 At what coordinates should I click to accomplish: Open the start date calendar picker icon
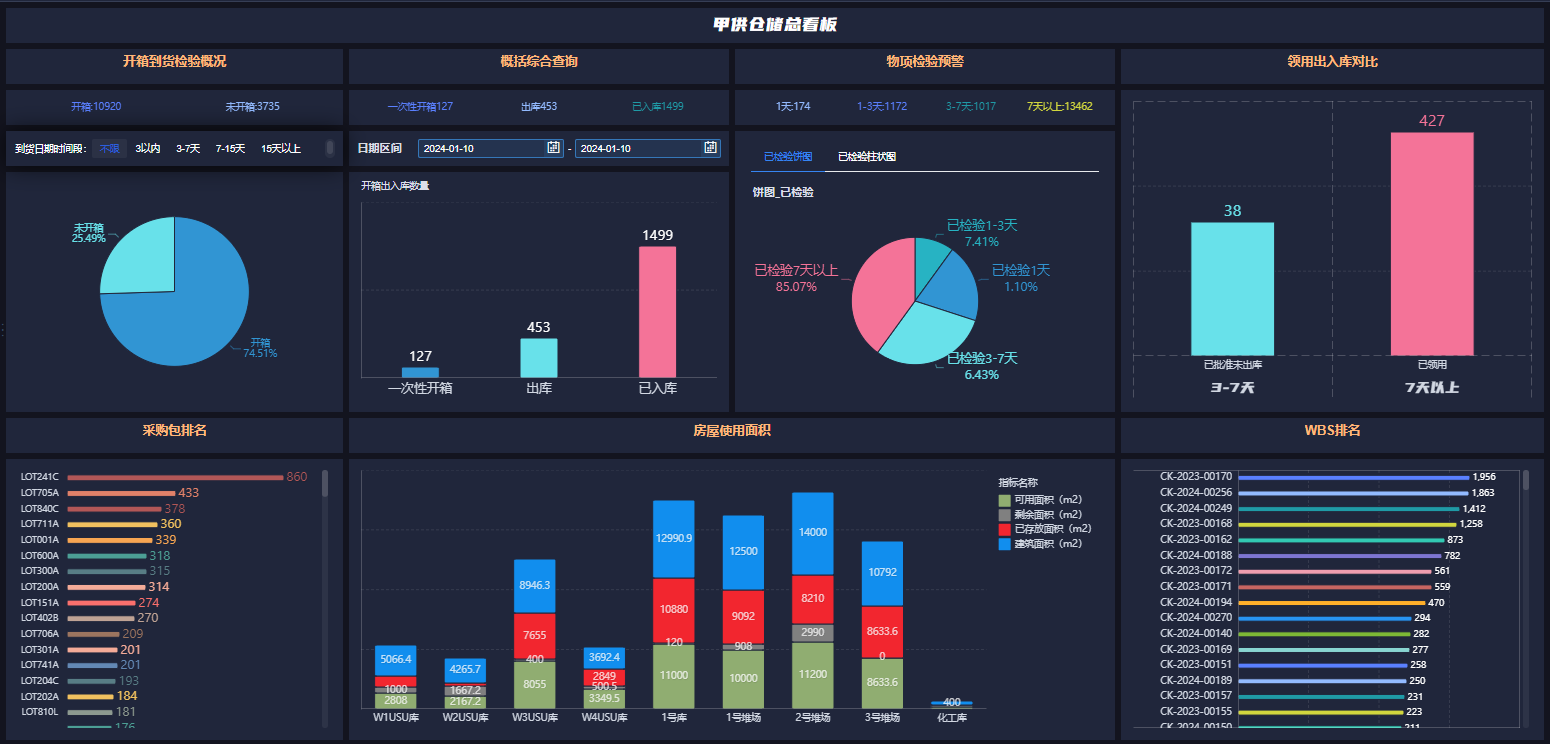[553, 148]
